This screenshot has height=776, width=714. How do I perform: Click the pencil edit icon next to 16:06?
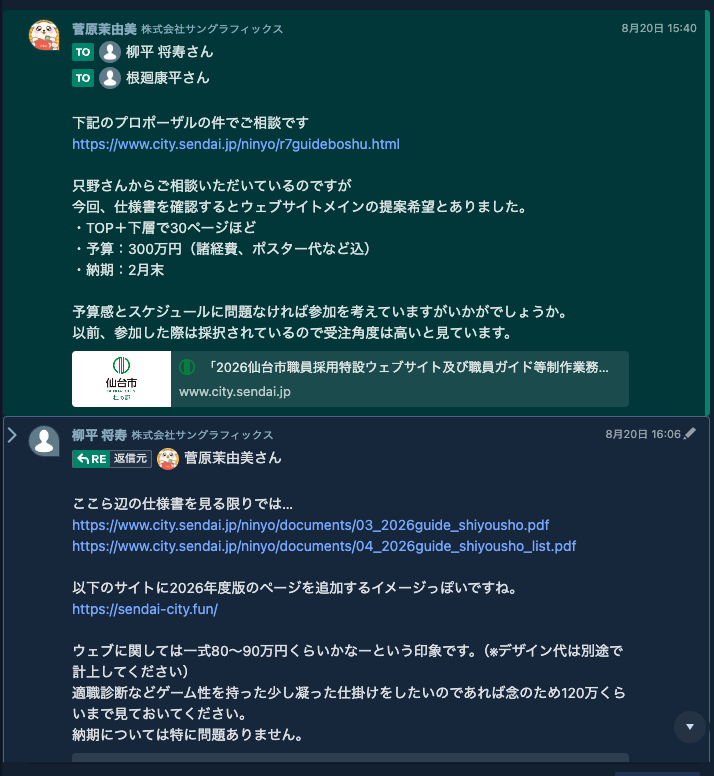coord(690,434)
